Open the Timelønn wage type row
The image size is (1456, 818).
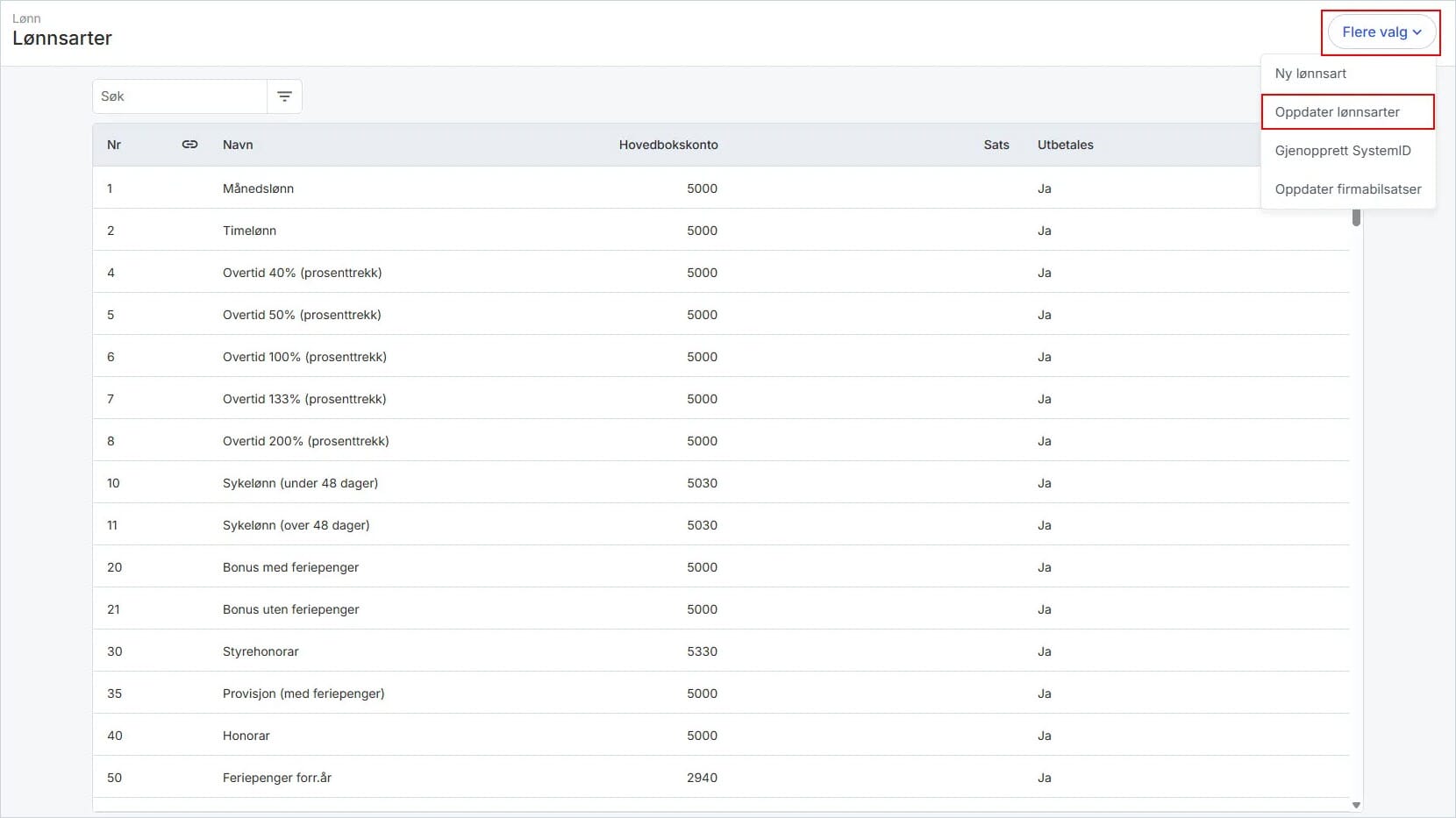721,231
